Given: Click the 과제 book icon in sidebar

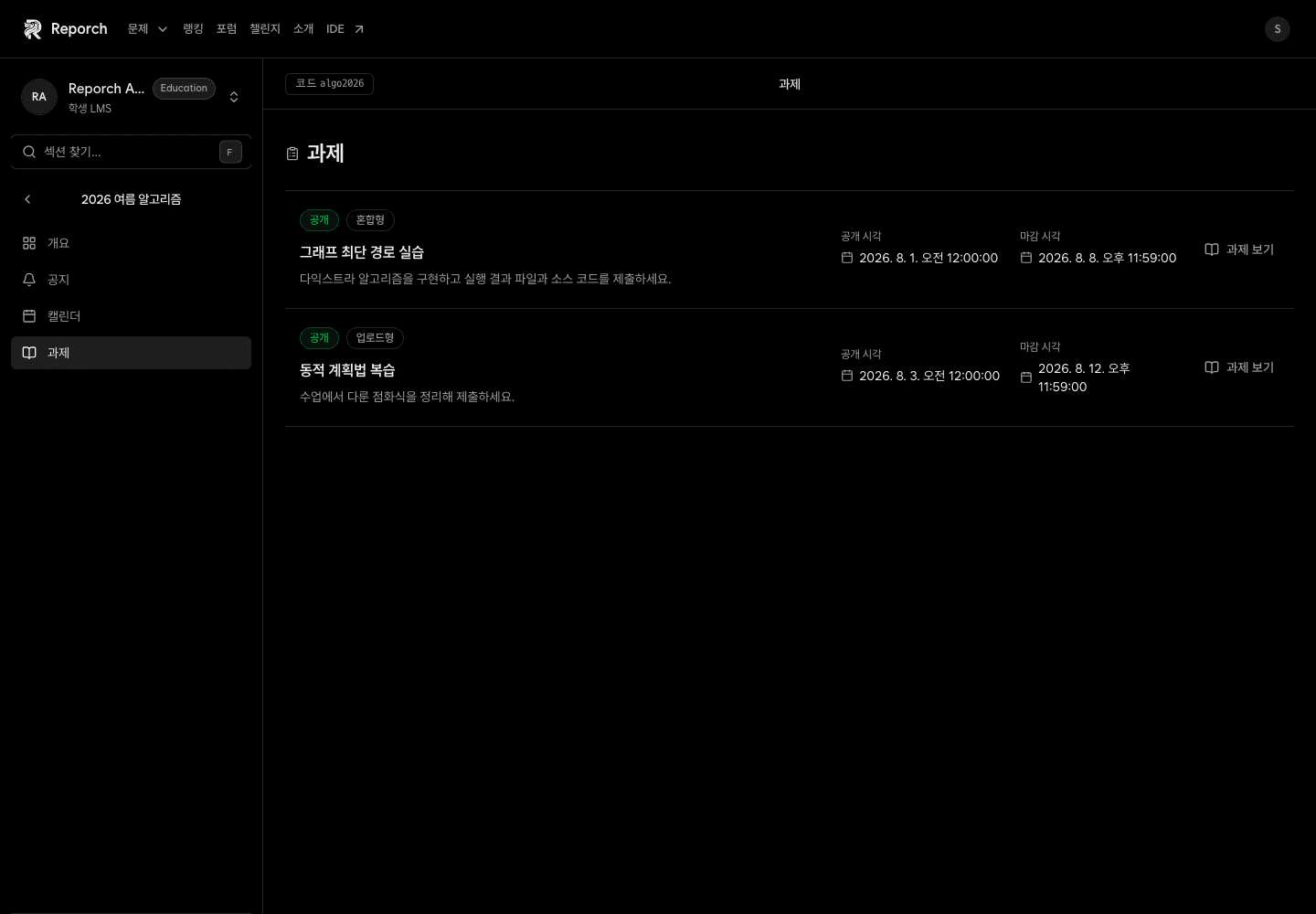Looking at the screenshot, I should tap(29, 353).
